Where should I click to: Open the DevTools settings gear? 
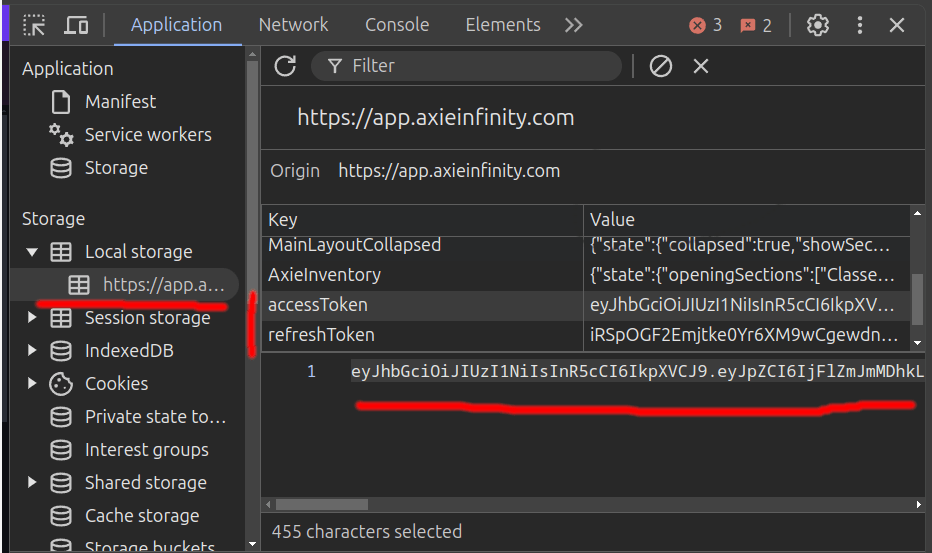pyautogui.click(x=817, y=25)
